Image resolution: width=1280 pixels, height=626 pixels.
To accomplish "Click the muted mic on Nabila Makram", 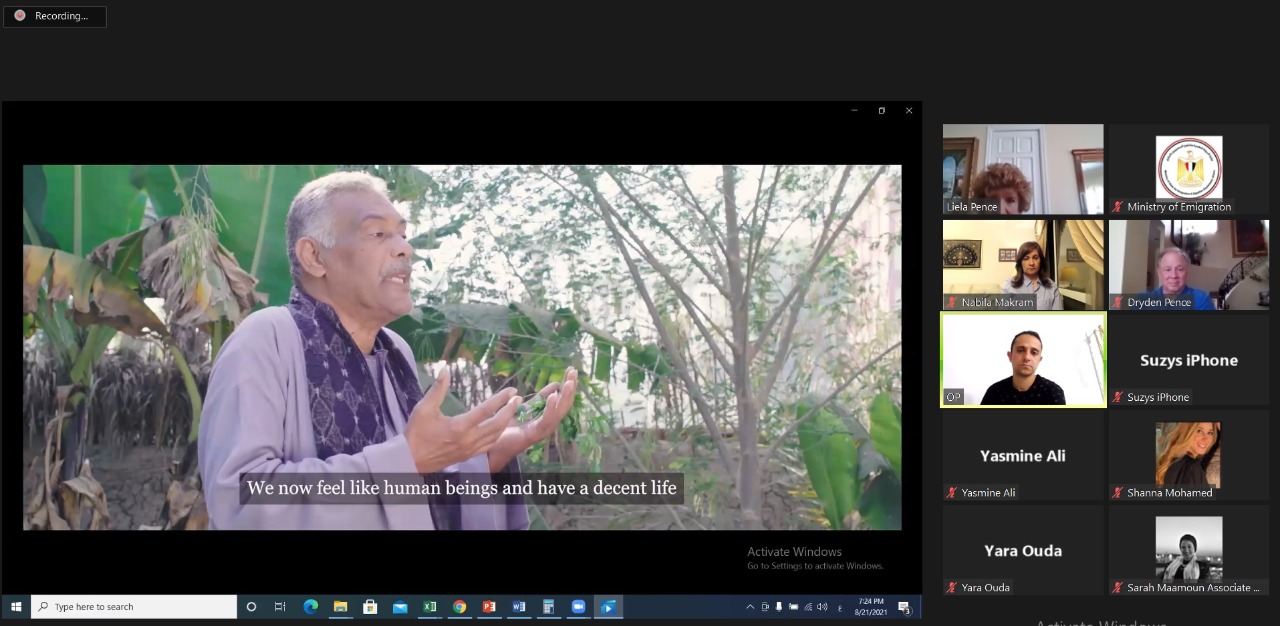I will point(952,303).
